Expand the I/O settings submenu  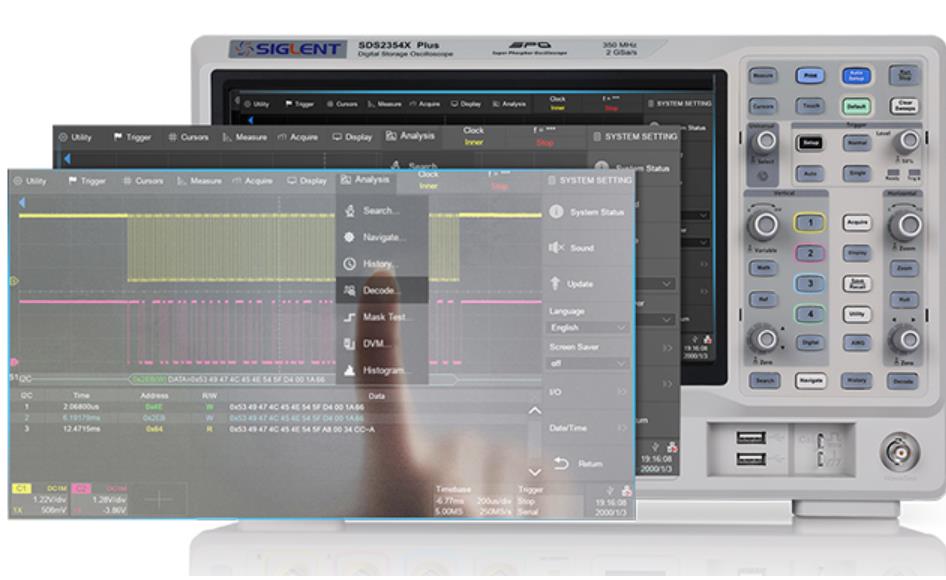pyautogui.click(x=588, y=392)
